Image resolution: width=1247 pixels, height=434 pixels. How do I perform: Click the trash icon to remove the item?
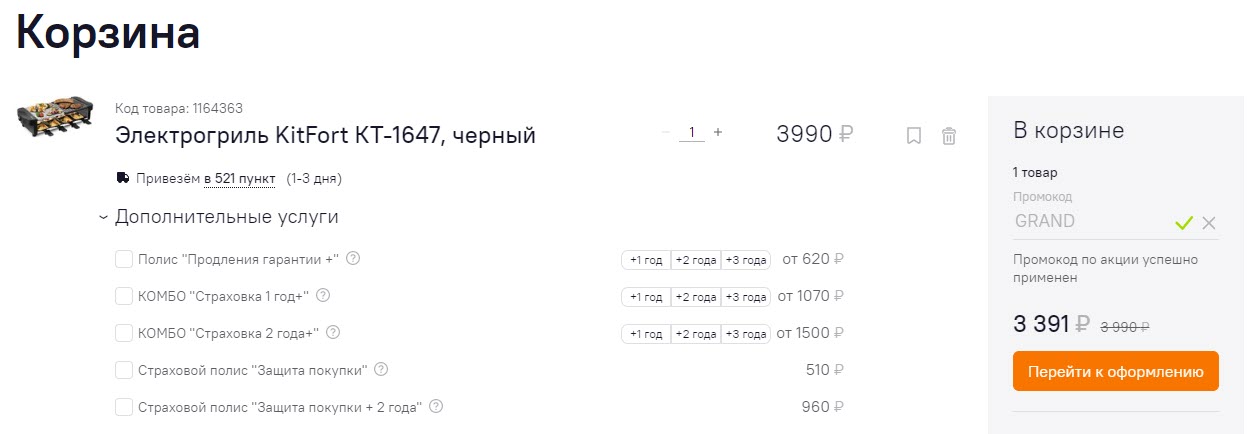pos(949,136)
